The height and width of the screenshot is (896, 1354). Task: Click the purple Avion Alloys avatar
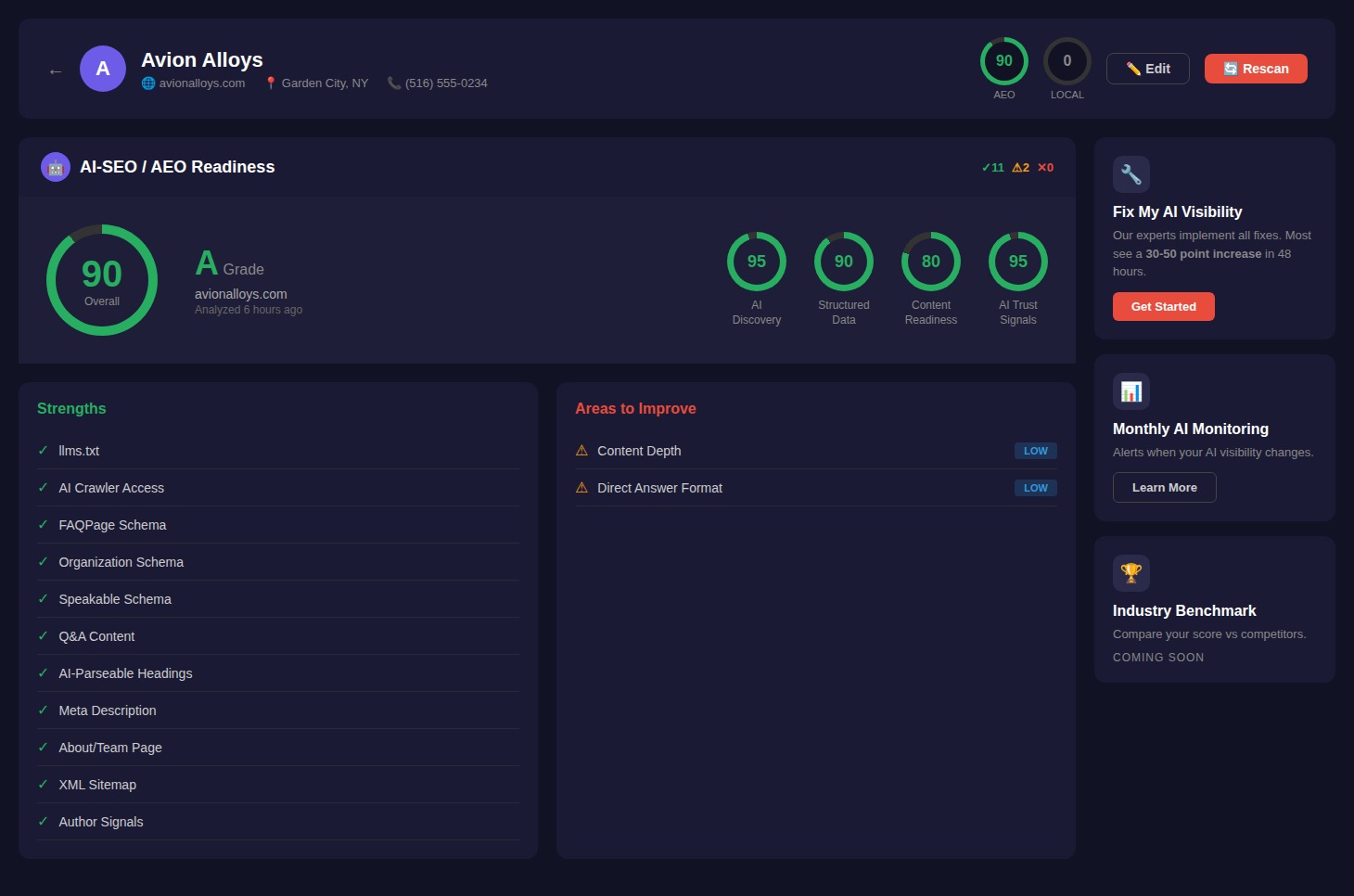coord(103,69)
